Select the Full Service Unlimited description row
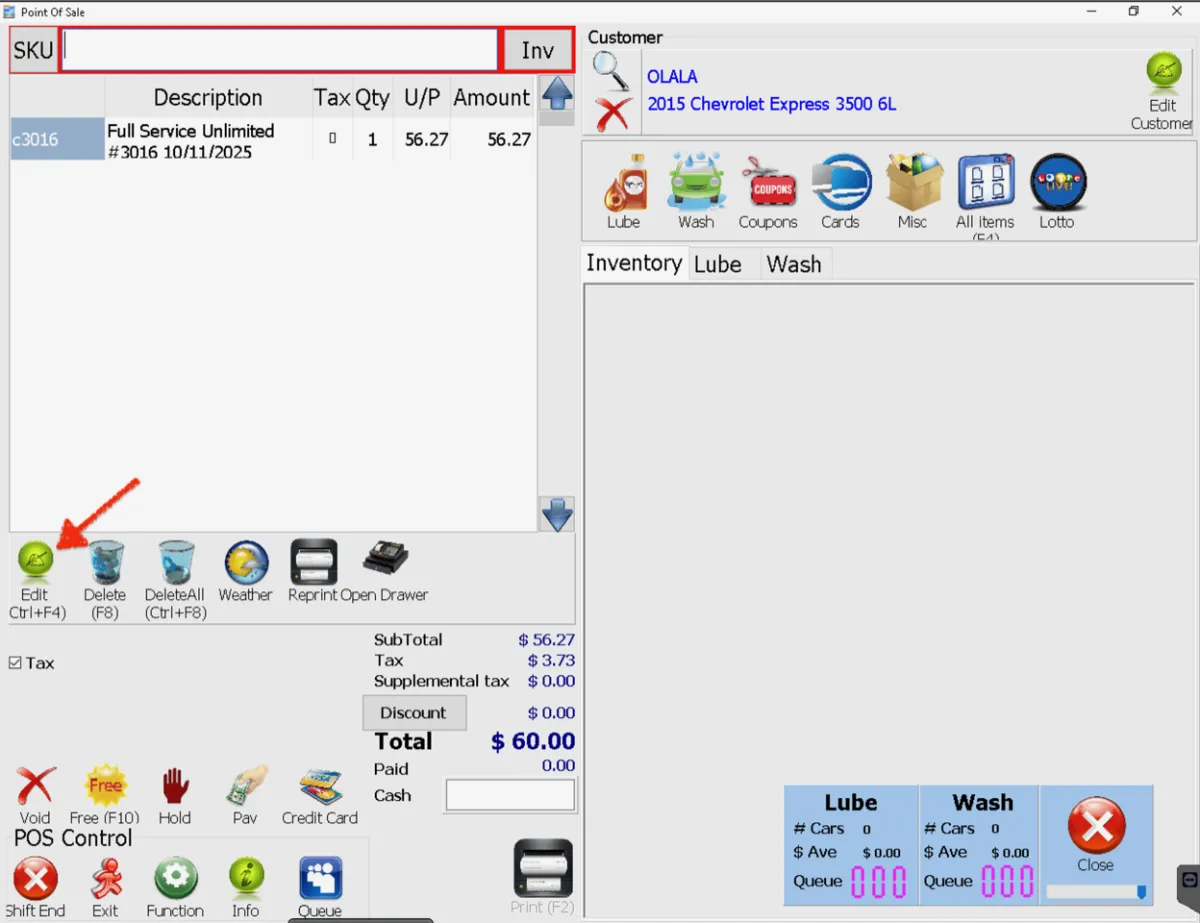 click(209, 141)
